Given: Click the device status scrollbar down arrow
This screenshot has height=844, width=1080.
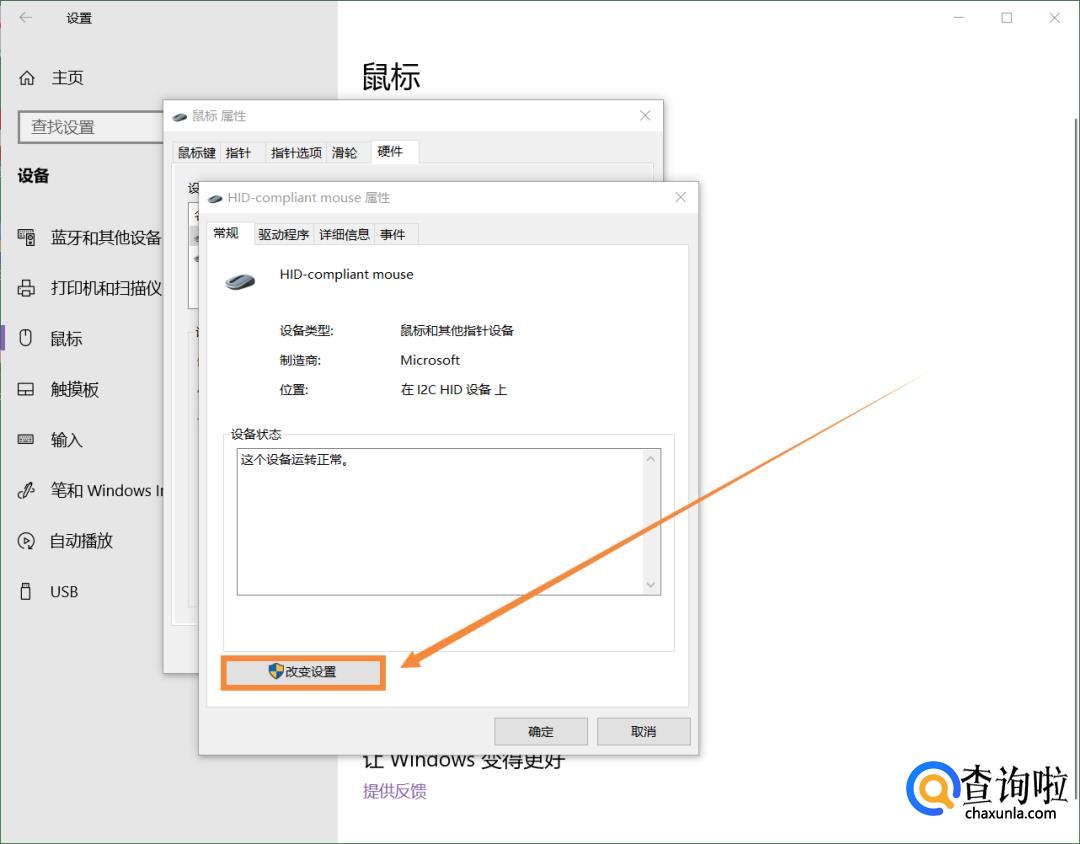Looking at the screenshot, I should (651, 585).
